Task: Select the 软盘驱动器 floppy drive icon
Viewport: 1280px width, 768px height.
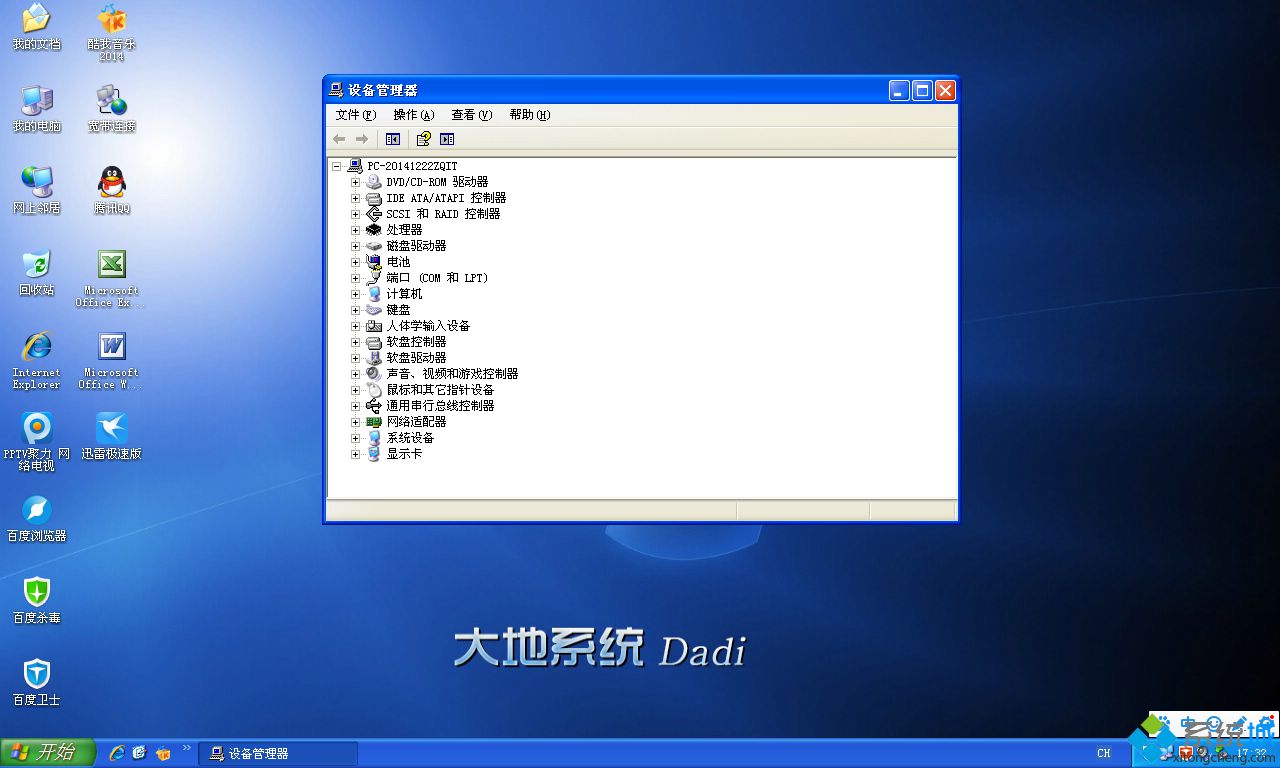Action: tap(374, 358)
